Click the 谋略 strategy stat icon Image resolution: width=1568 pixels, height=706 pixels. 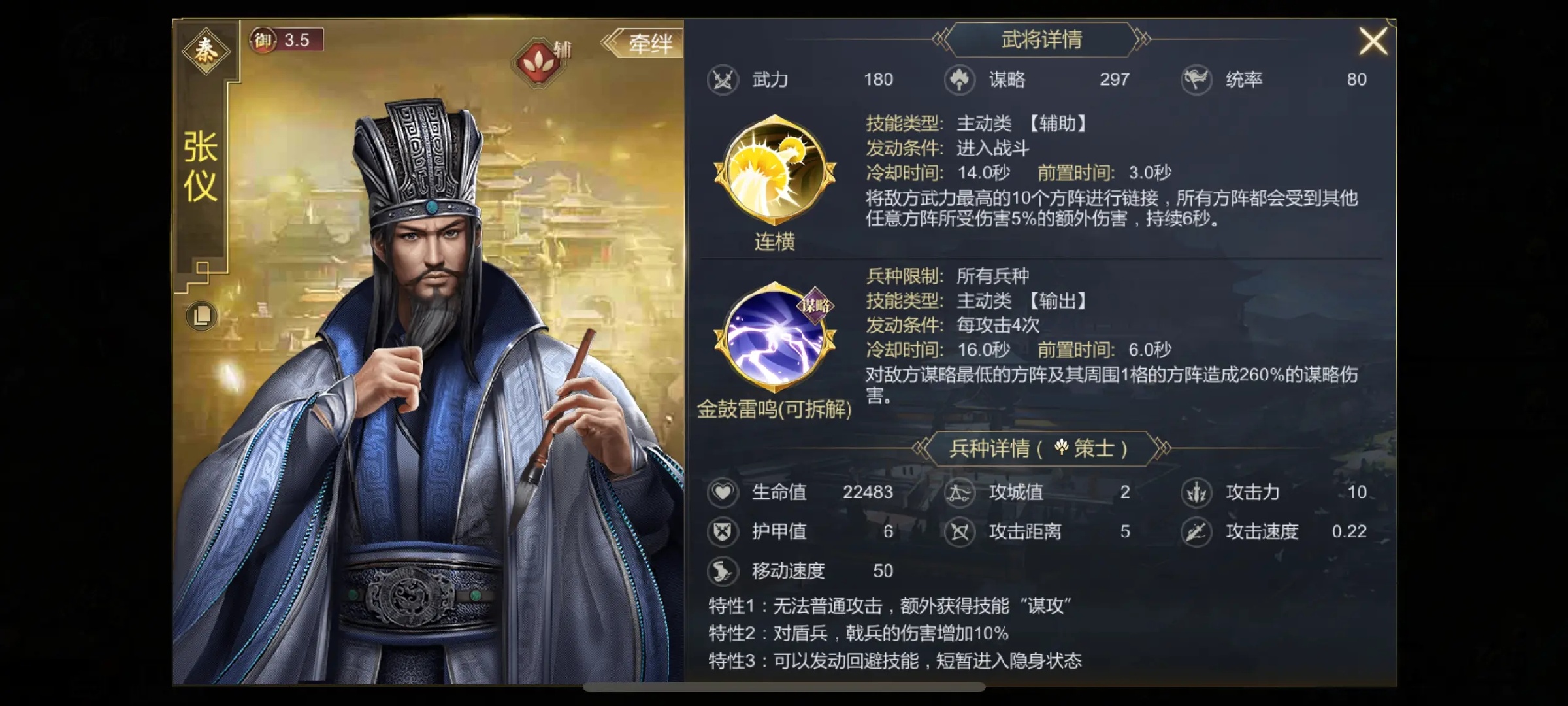click(x=960, y=80)
